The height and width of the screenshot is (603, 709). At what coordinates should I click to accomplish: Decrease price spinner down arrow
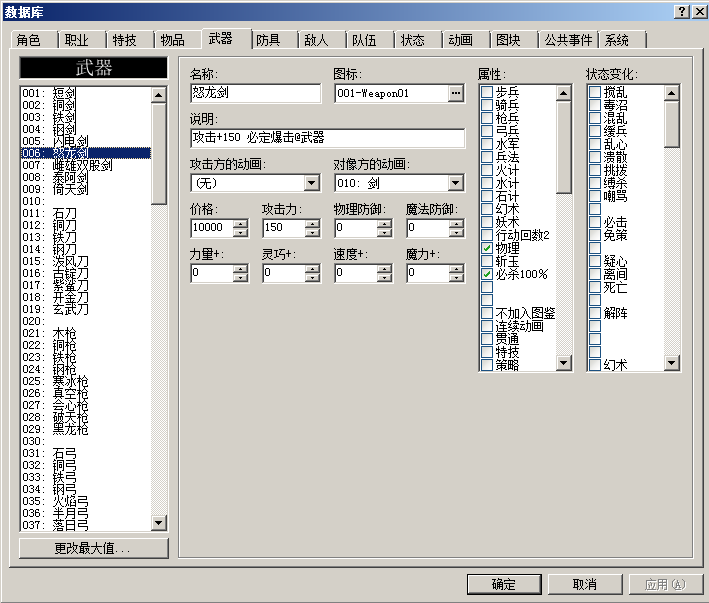pyautogui.click(x=241, y=232)
